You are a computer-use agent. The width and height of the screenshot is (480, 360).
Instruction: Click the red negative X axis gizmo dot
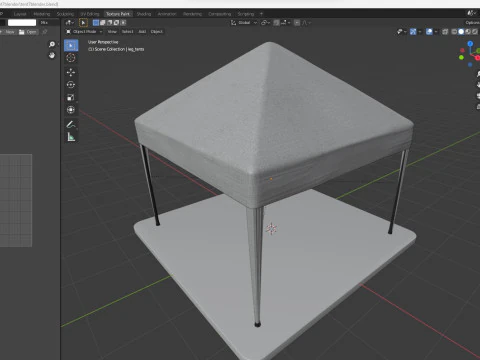462,50
